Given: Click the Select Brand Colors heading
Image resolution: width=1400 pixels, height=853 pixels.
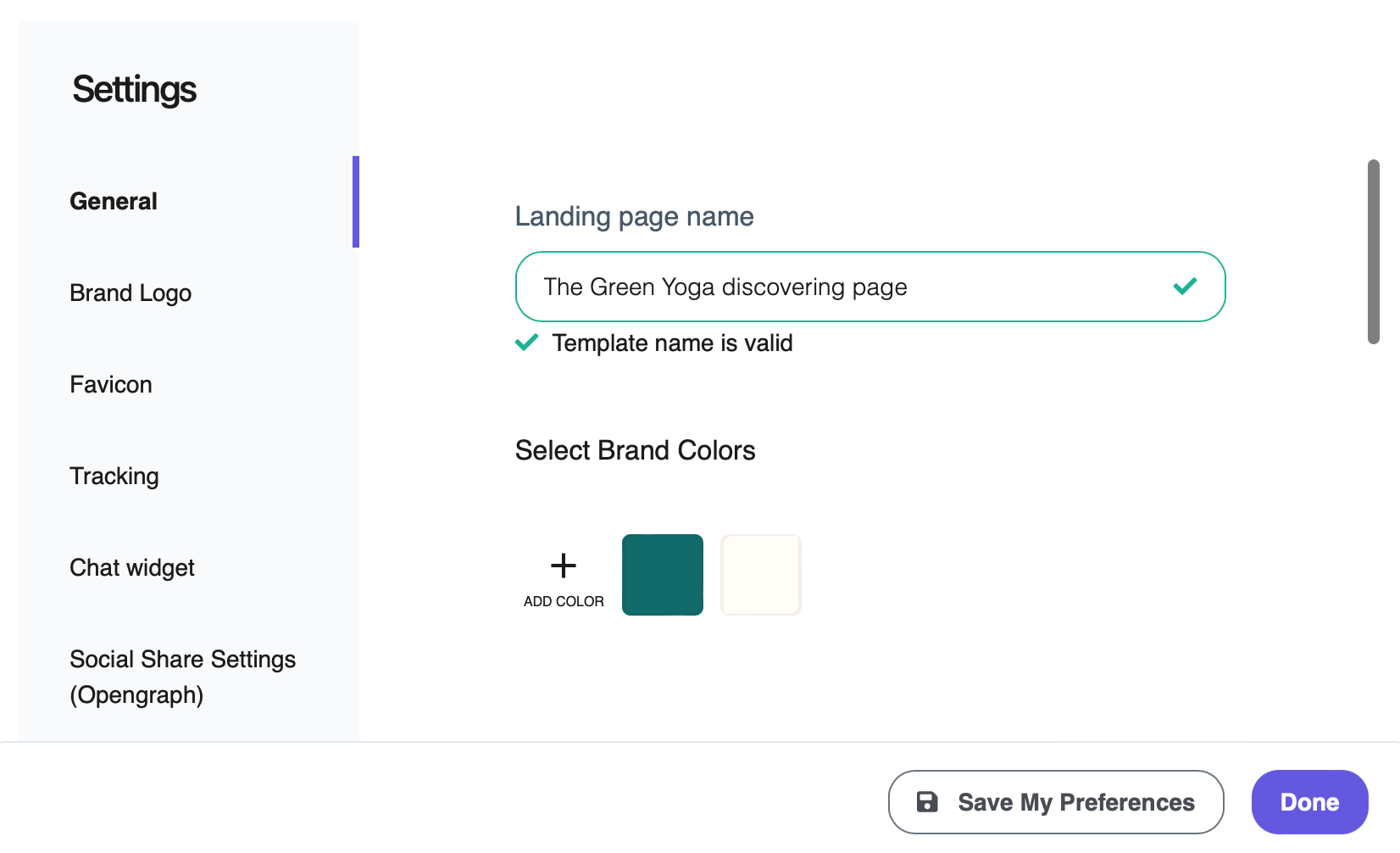Looking at the screenshot, I should pyautogui.click(x=635, y=450).
